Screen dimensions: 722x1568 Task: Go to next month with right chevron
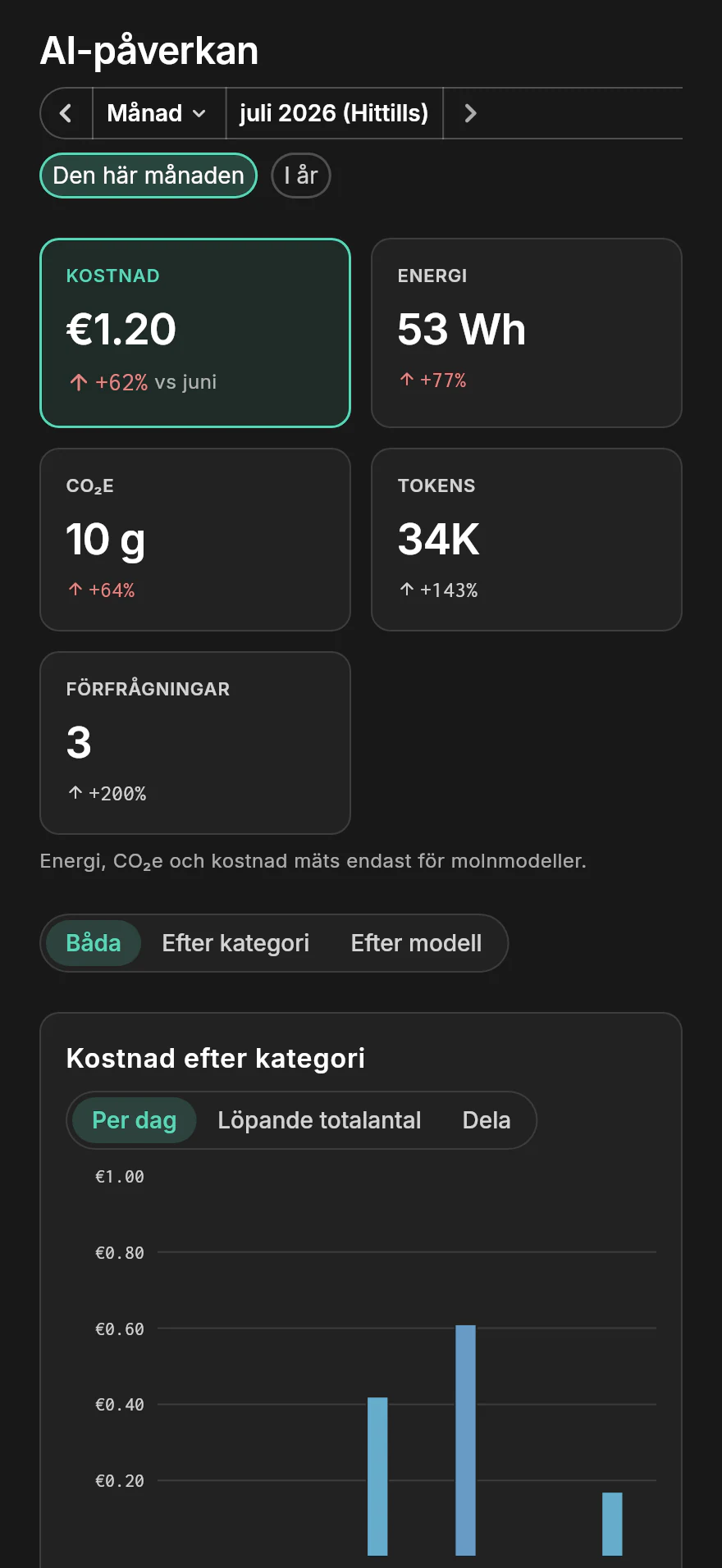(470, 113)
